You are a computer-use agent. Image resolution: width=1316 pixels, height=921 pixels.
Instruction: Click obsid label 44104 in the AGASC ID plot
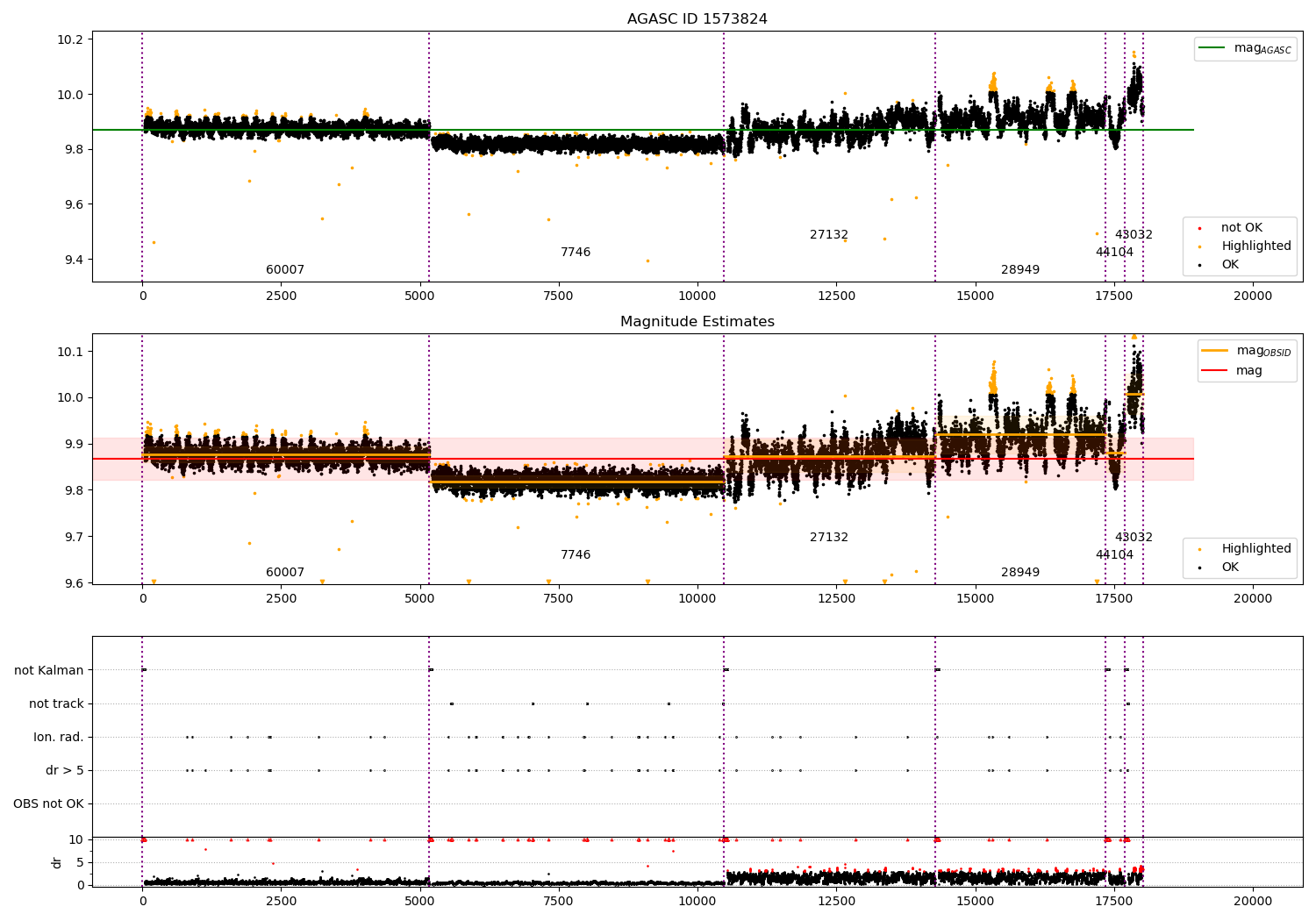tap(1114, 253)
